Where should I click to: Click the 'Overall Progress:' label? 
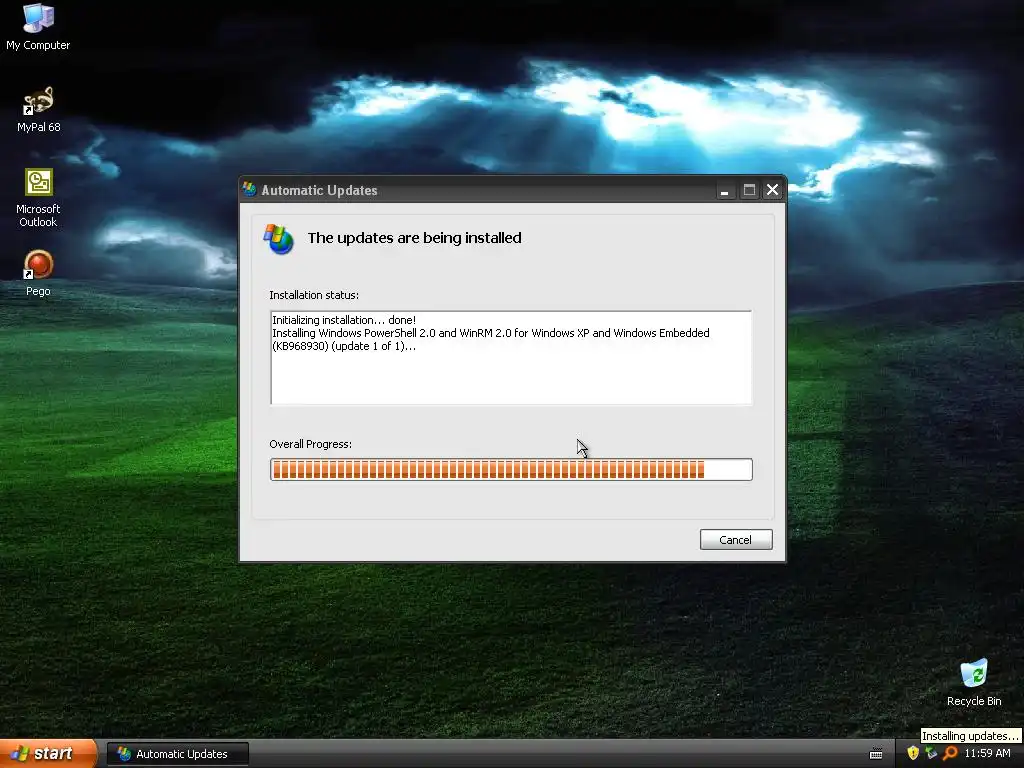click(x=311, y=444)
